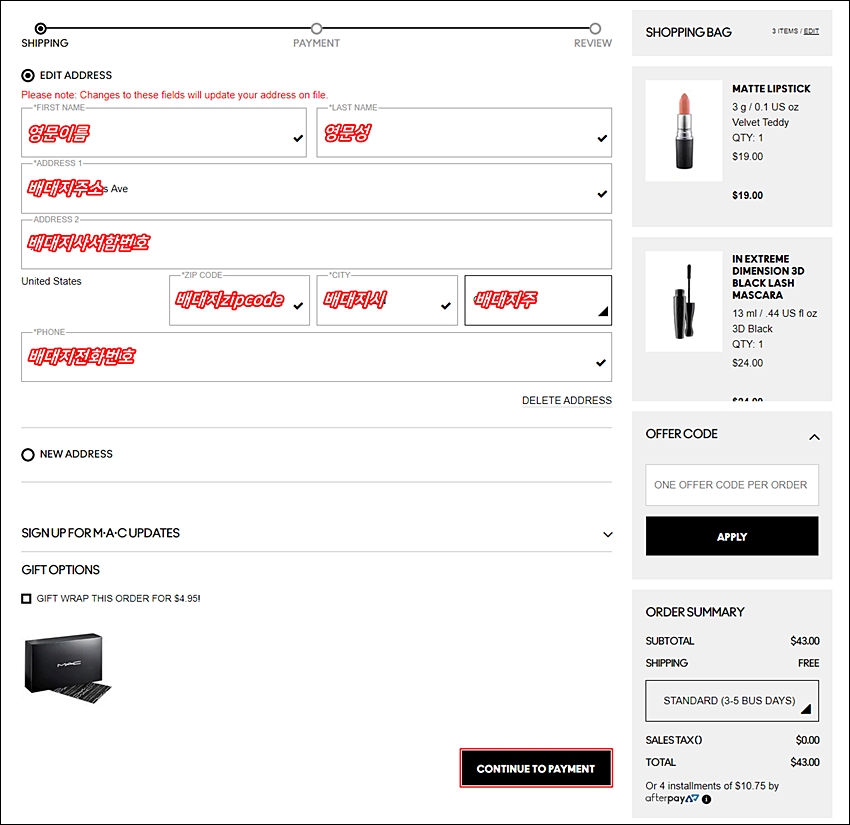The image size is (850, 825).
Task: Click the Afterpay info icon
Action: 706,799
